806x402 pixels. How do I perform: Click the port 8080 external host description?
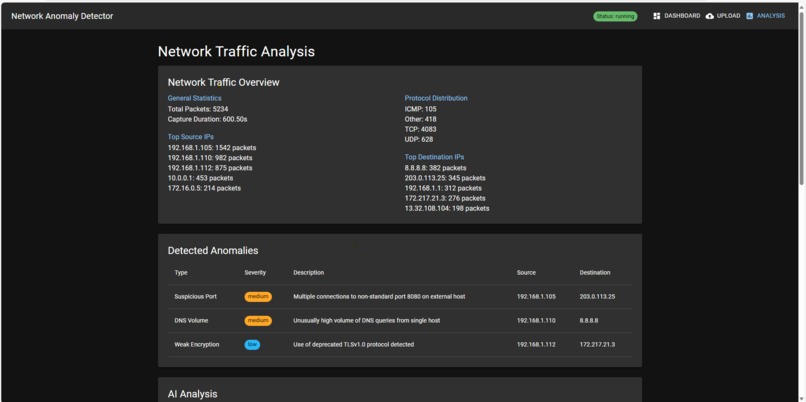(x=379, y=297)
